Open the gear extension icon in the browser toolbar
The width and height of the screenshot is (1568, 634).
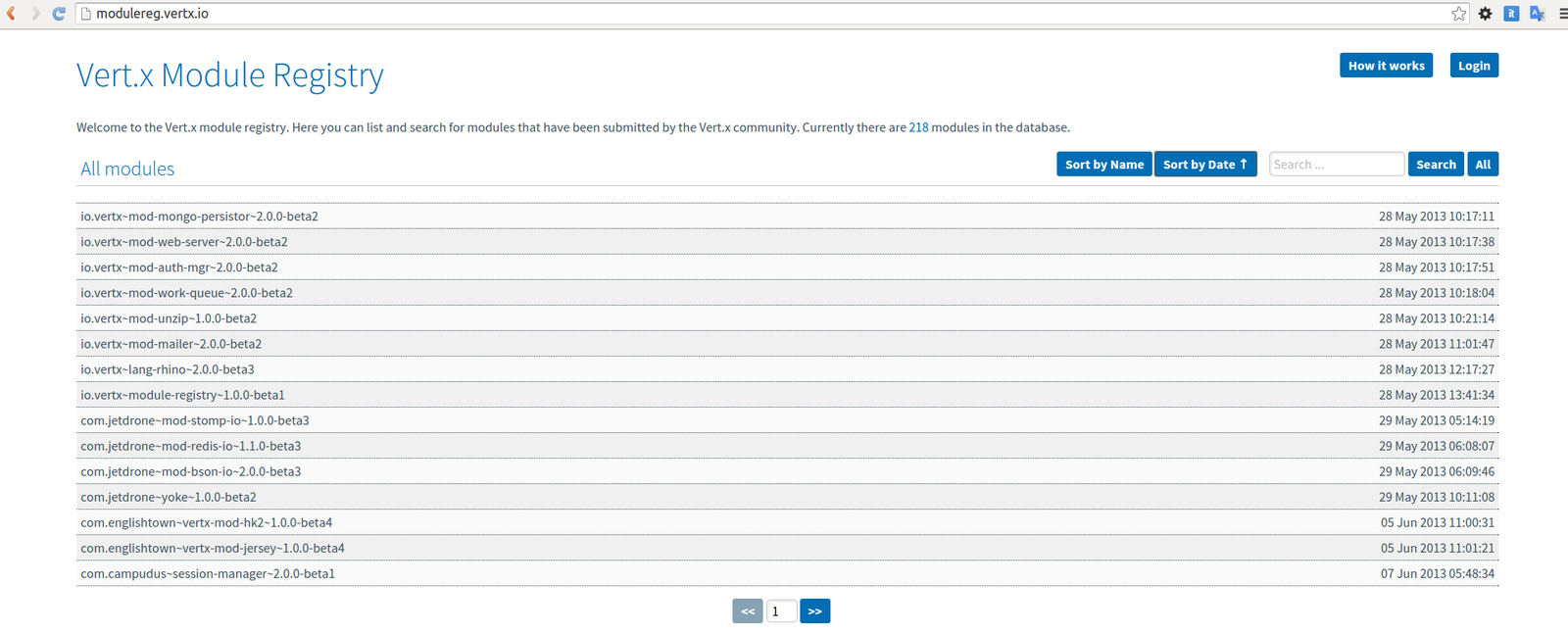click(1486, 14)
